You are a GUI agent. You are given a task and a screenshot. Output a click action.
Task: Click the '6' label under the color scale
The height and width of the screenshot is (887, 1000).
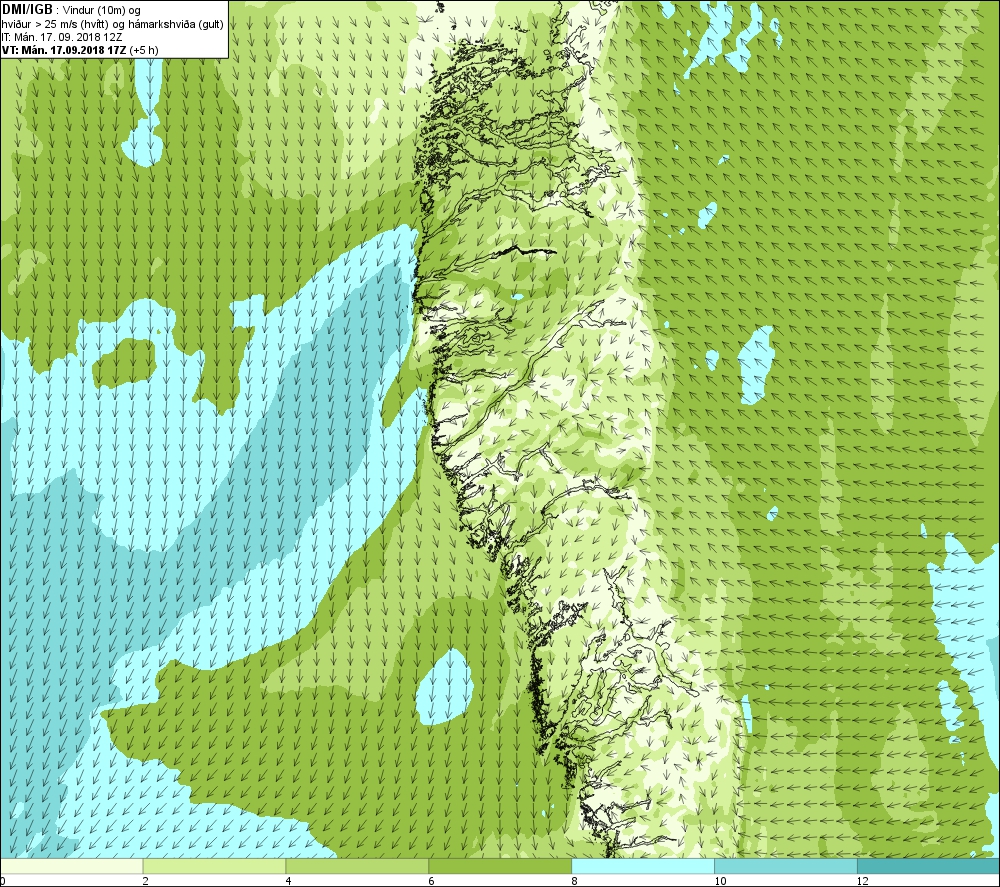pyautogui.click(x=431, y=881)
